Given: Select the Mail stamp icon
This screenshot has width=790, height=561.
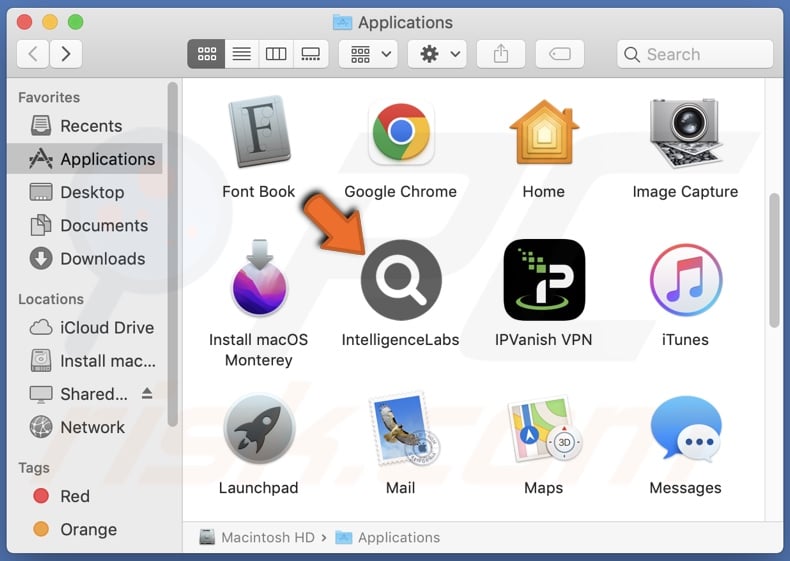Looking at the screenshot, I should (x=403, y=428).
